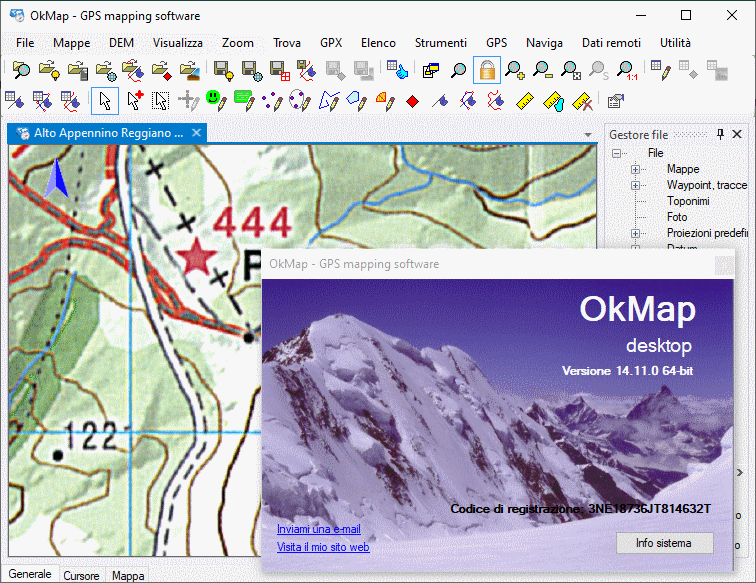Click the red diamond toolbar icon

coord(413,101)
